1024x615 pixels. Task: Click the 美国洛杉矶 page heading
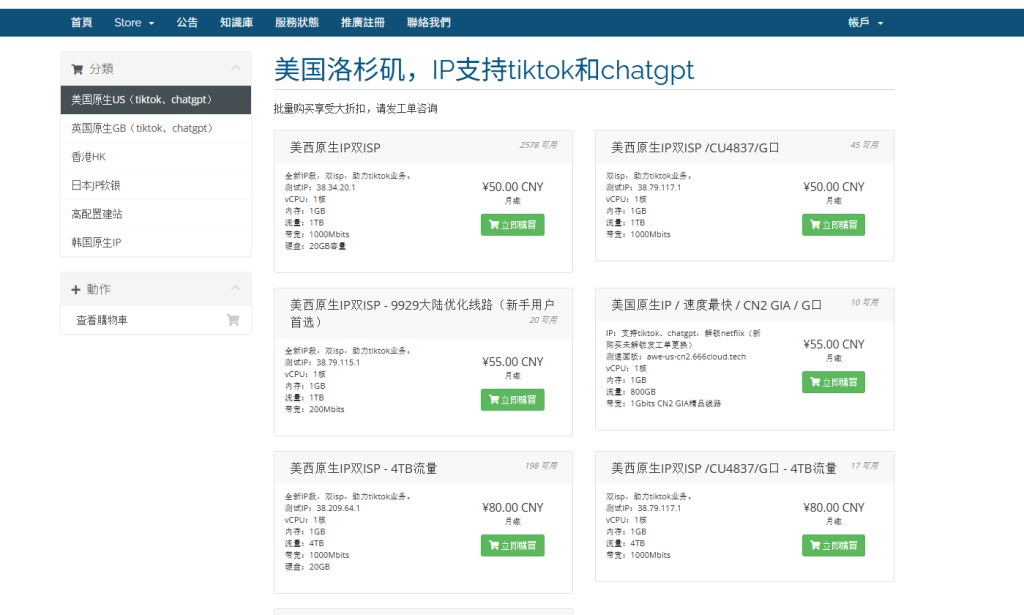[x=484, y=69]
